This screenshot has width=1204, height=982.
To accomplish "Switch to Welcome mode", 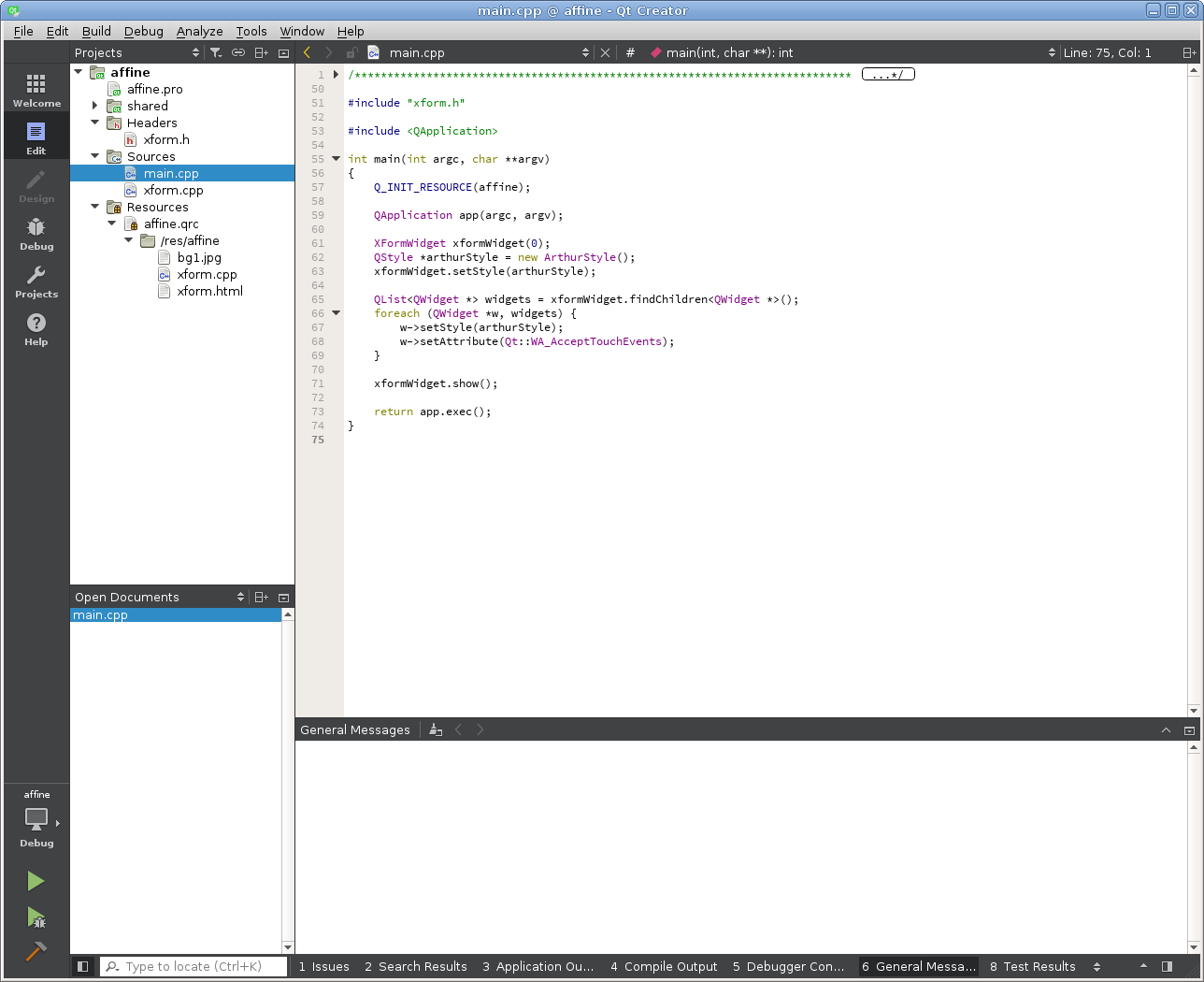I will pos(36,91).
